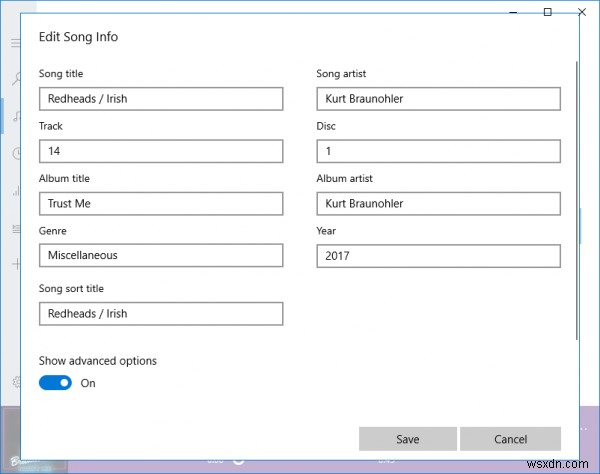Click the "Disc" label
Image resolution: width=600 pixels, height=474 pixels.
[x=326, y=126]
